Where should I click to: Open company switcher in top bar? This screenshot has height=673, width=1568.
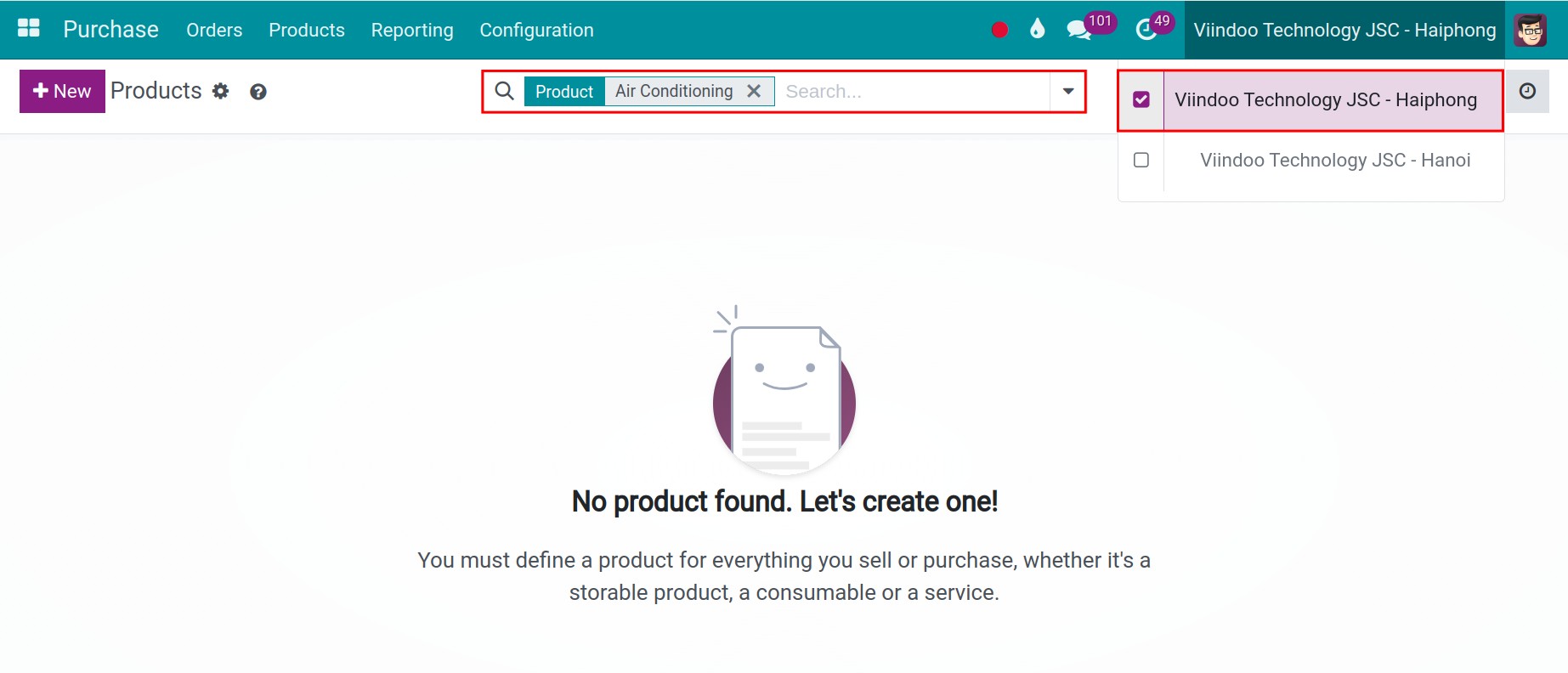pyautogui.click(x=1344, y=30)
